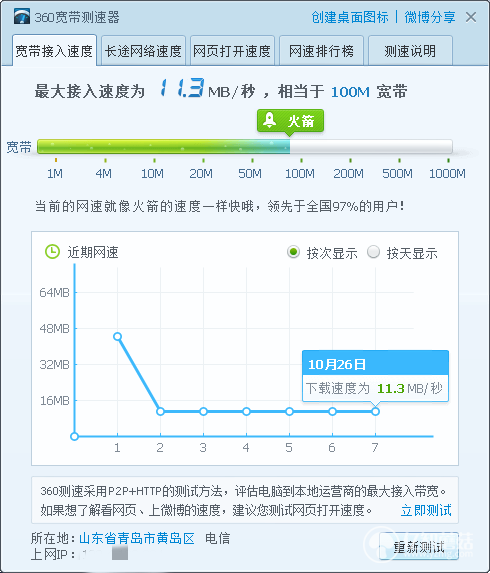Click data point 1 on the speed chart
Image resolution: width=490 pixels, height=573 pixels.
pos(117,337)
